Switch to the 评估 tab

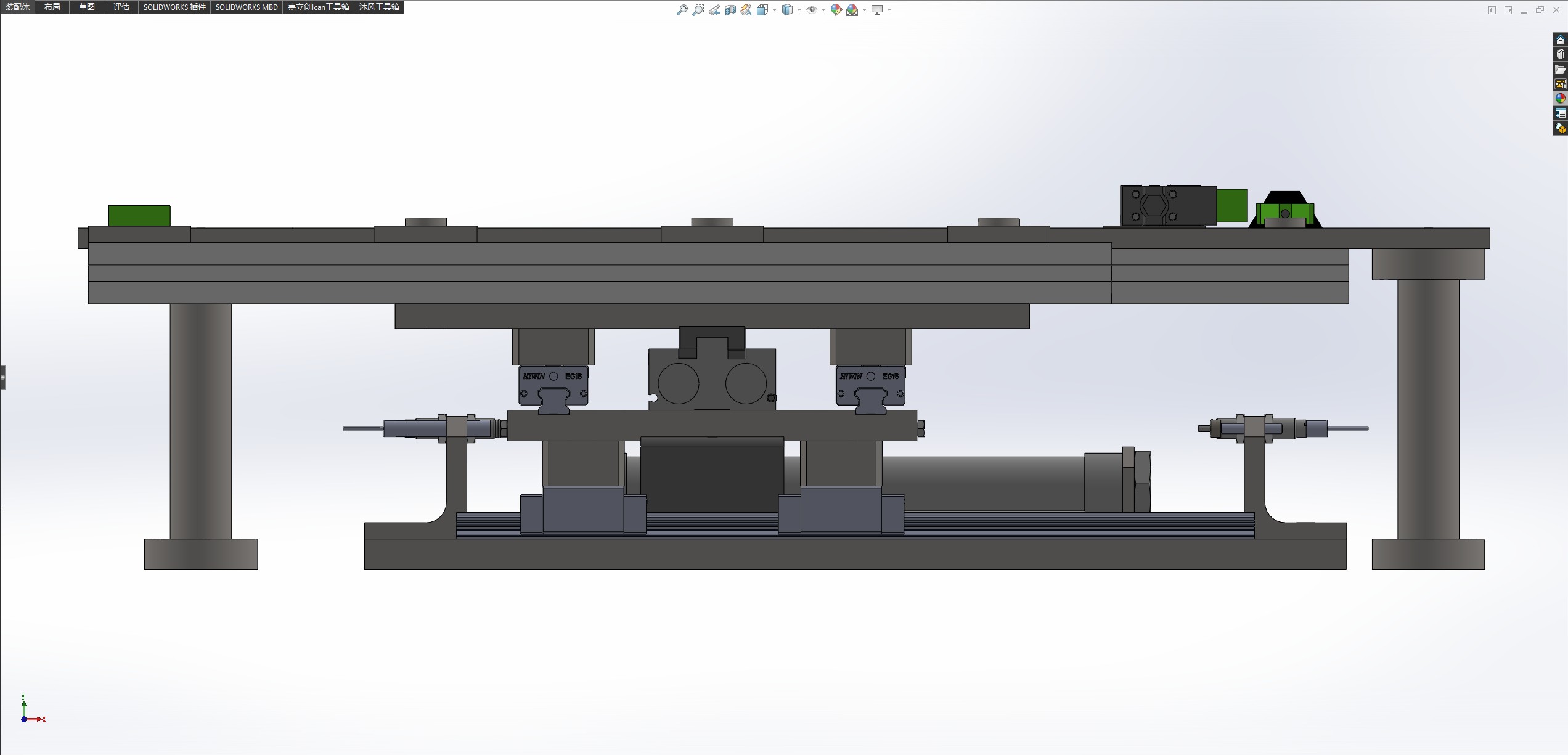pyautogui.click(x=121, y=7)
